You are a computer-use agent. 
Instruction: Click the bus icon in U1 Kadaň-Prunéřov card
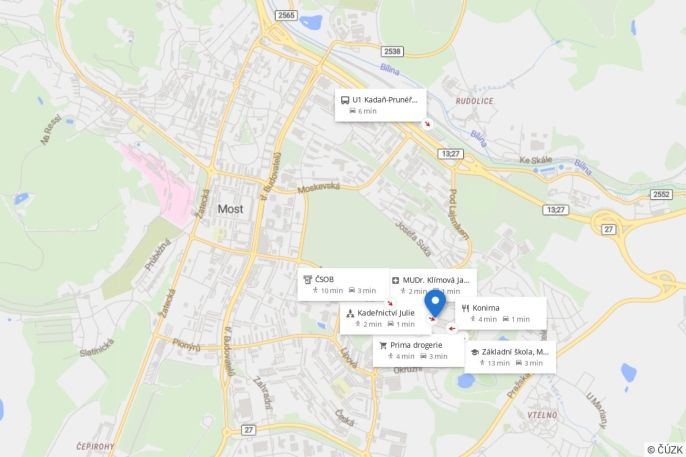345,100
